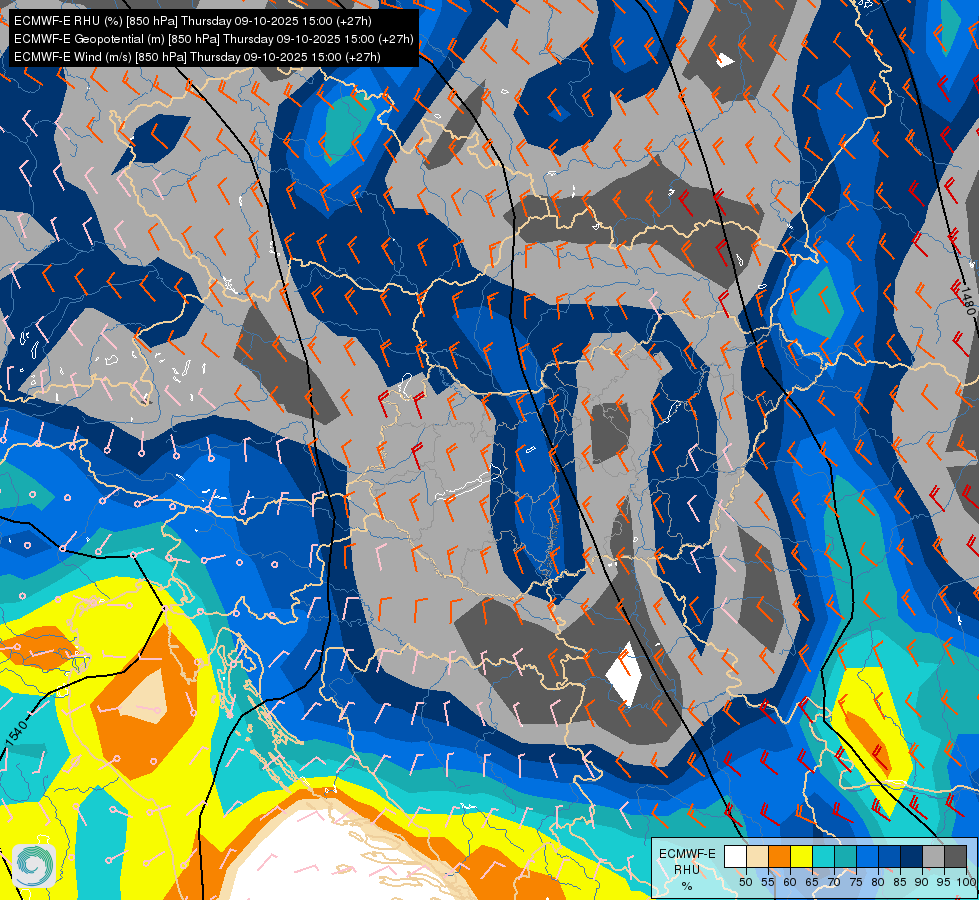Pick the light grey 90-95% legend swatch
Screen dimensions: 979x900
[x=933, y=856]
